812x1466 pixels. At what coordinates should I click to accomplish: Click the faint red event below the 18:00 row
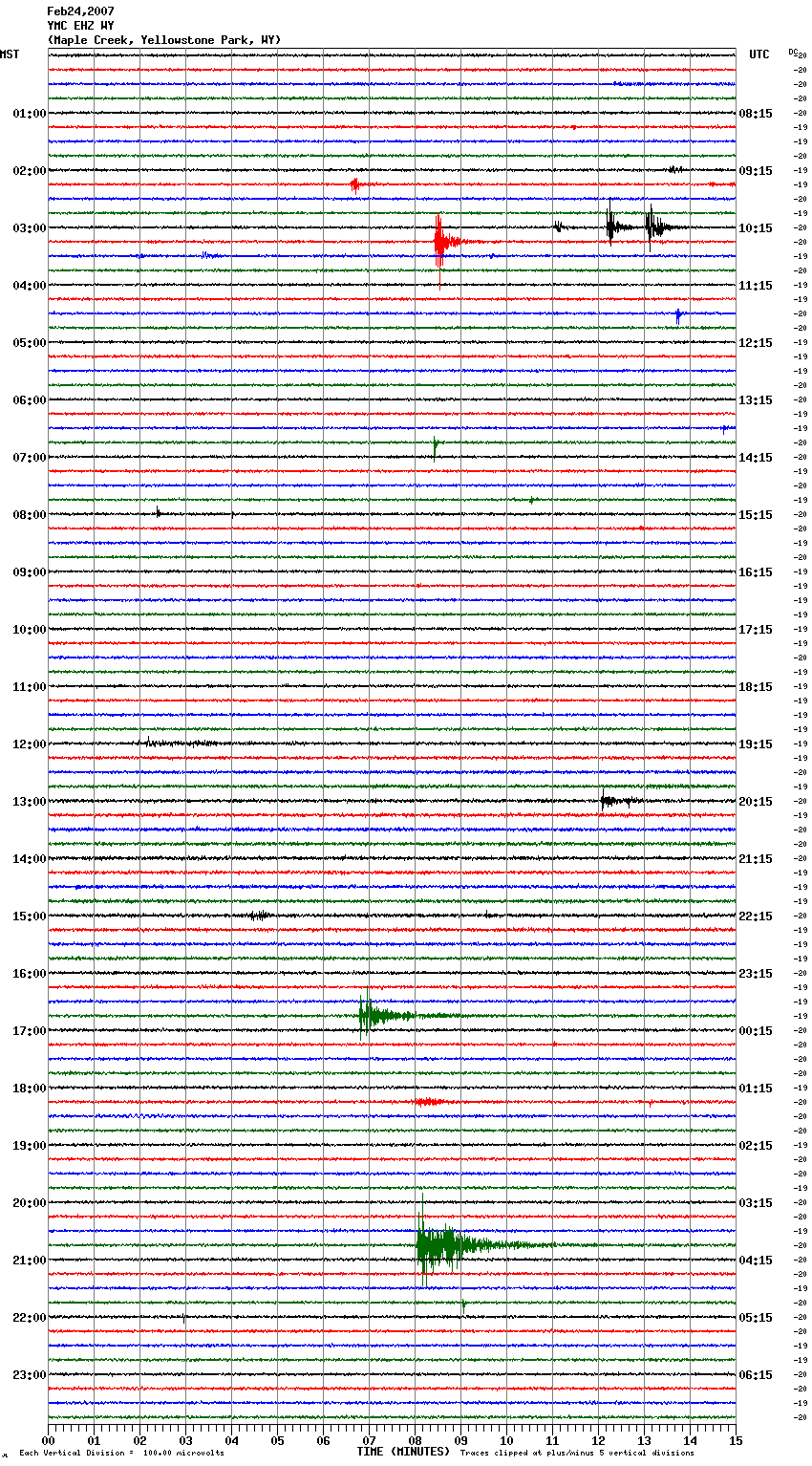coord(429,1102)
